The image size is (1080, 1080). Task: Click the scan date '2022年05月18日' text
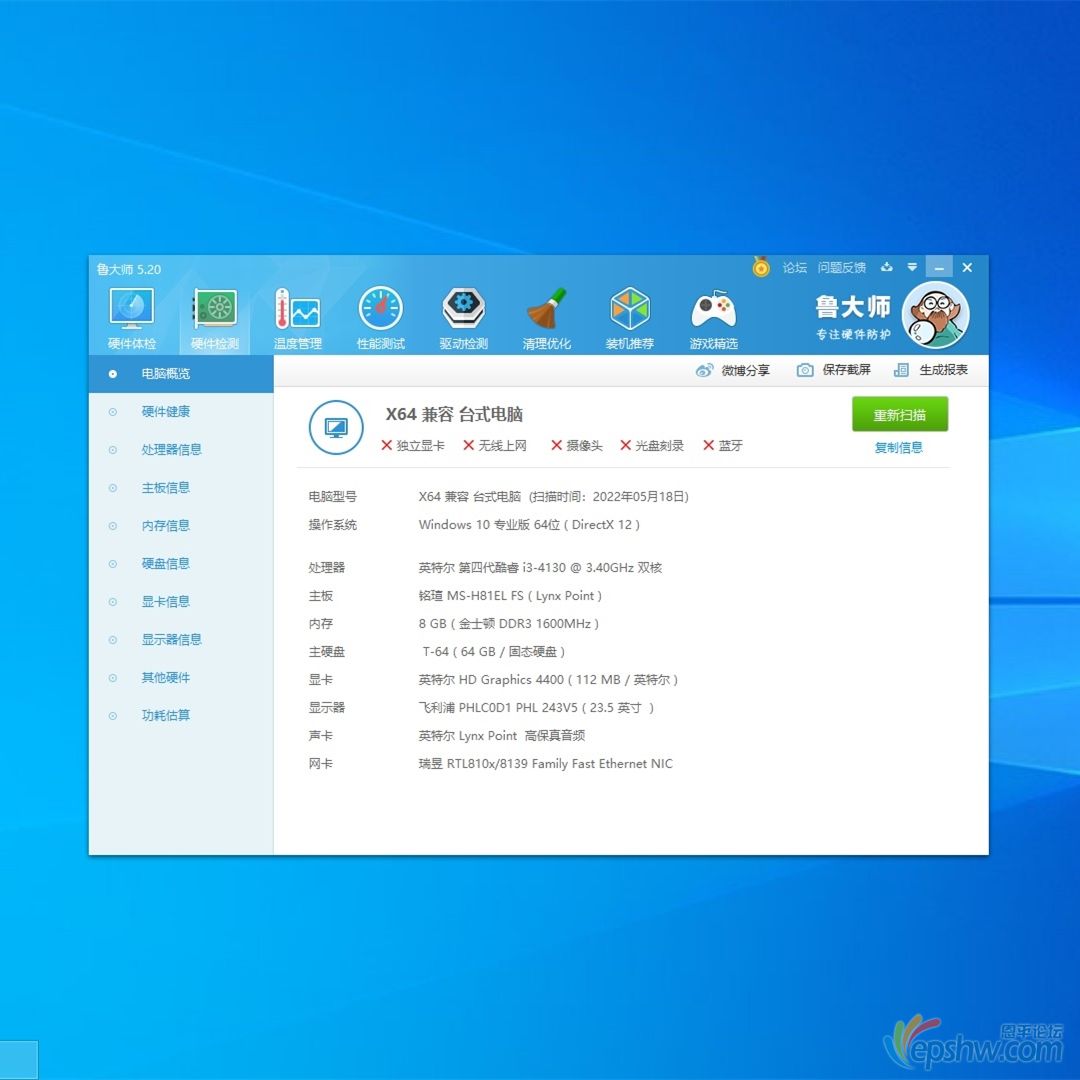coord(638,497)
